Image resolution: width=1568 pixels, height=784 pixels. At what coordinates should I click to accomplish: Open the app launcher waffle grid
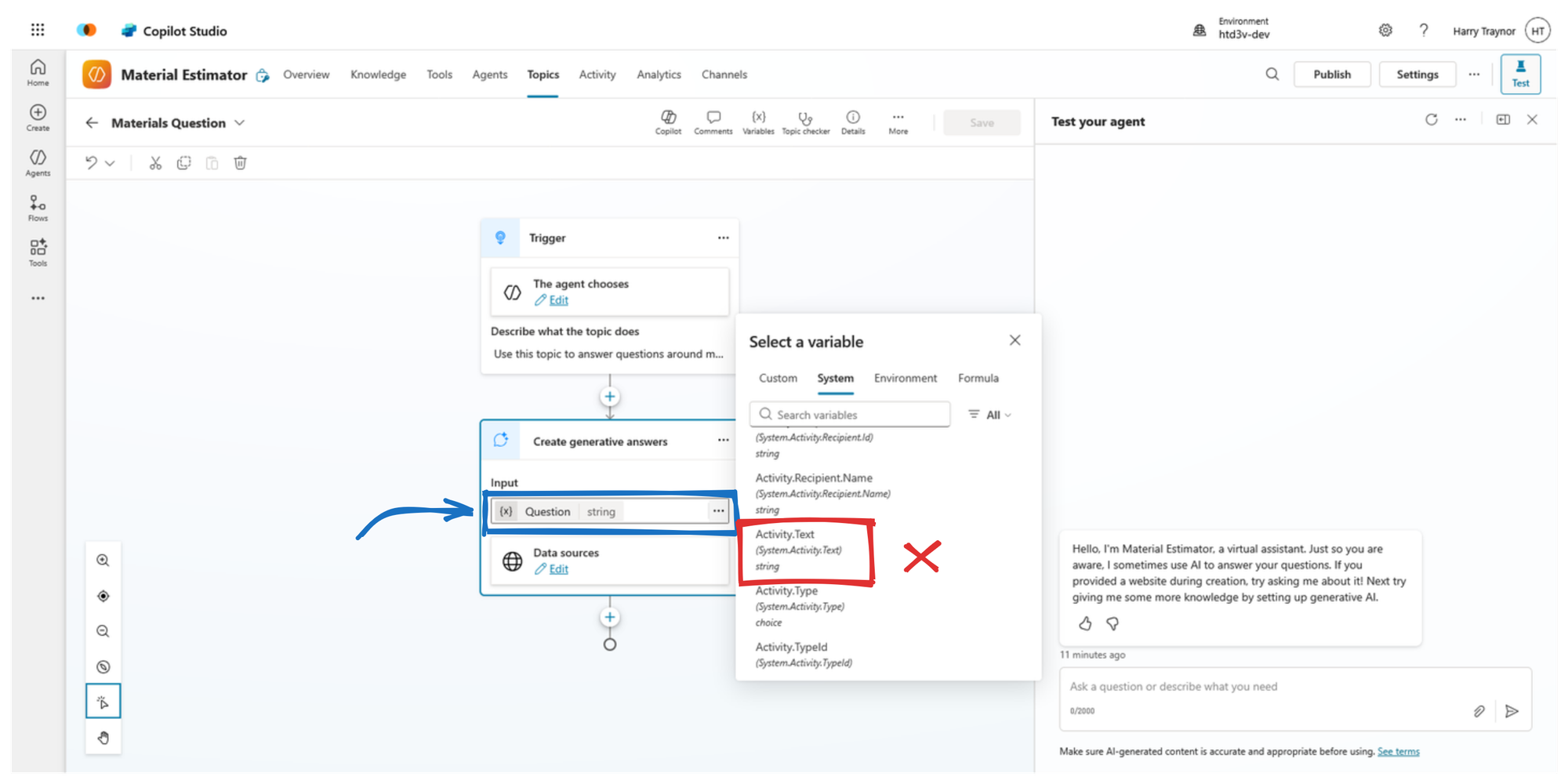pyautogui.click(x=38, y=30)
